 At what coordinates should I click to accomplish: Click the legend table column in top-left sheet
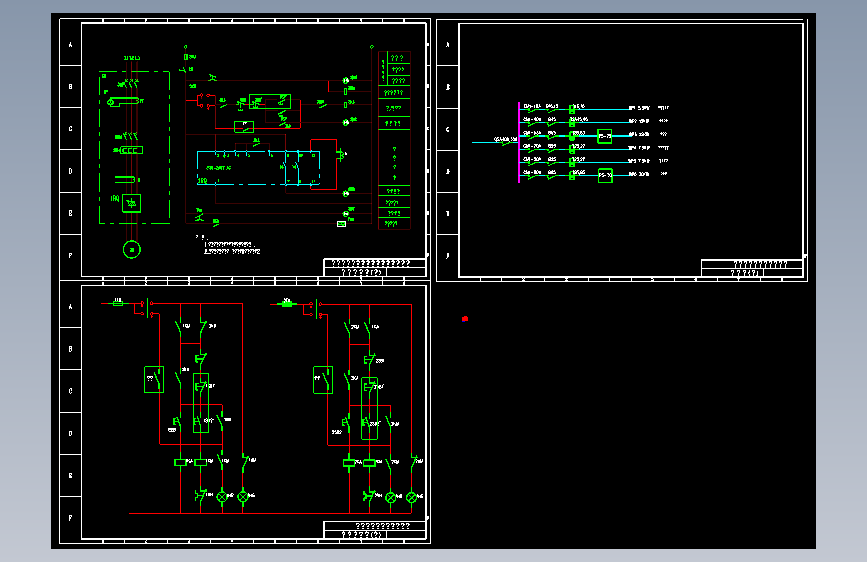[394, 140]
